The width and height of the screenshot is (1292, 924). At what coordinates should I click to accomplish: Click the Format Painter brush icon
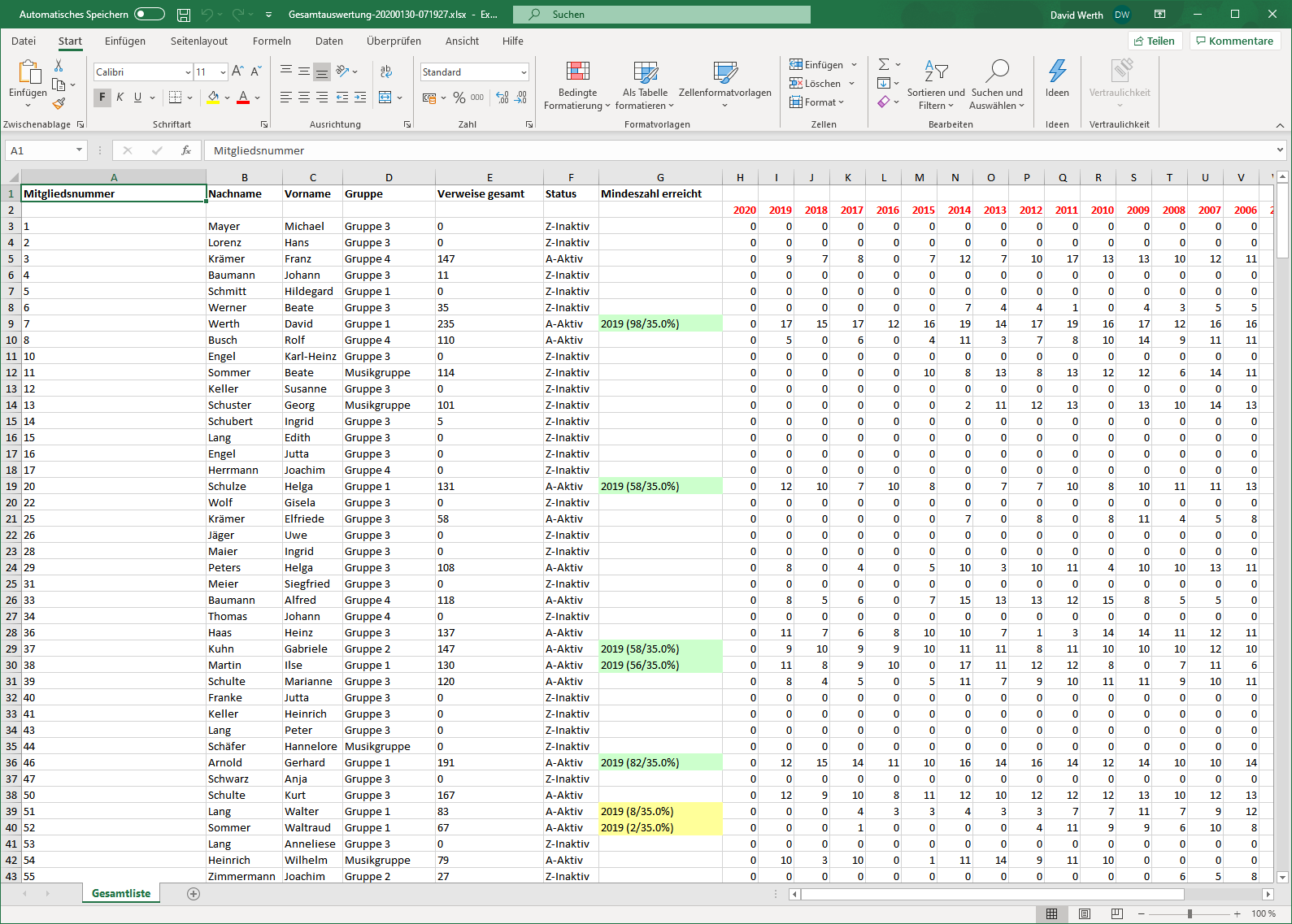(59, 103)
